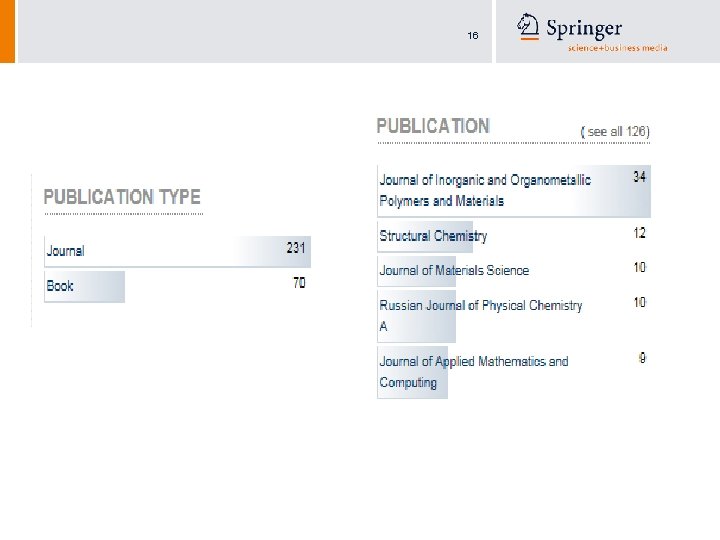
Task: Click the Springer horse logo icon
Action: pyautogui.click(x=529, y=27)
